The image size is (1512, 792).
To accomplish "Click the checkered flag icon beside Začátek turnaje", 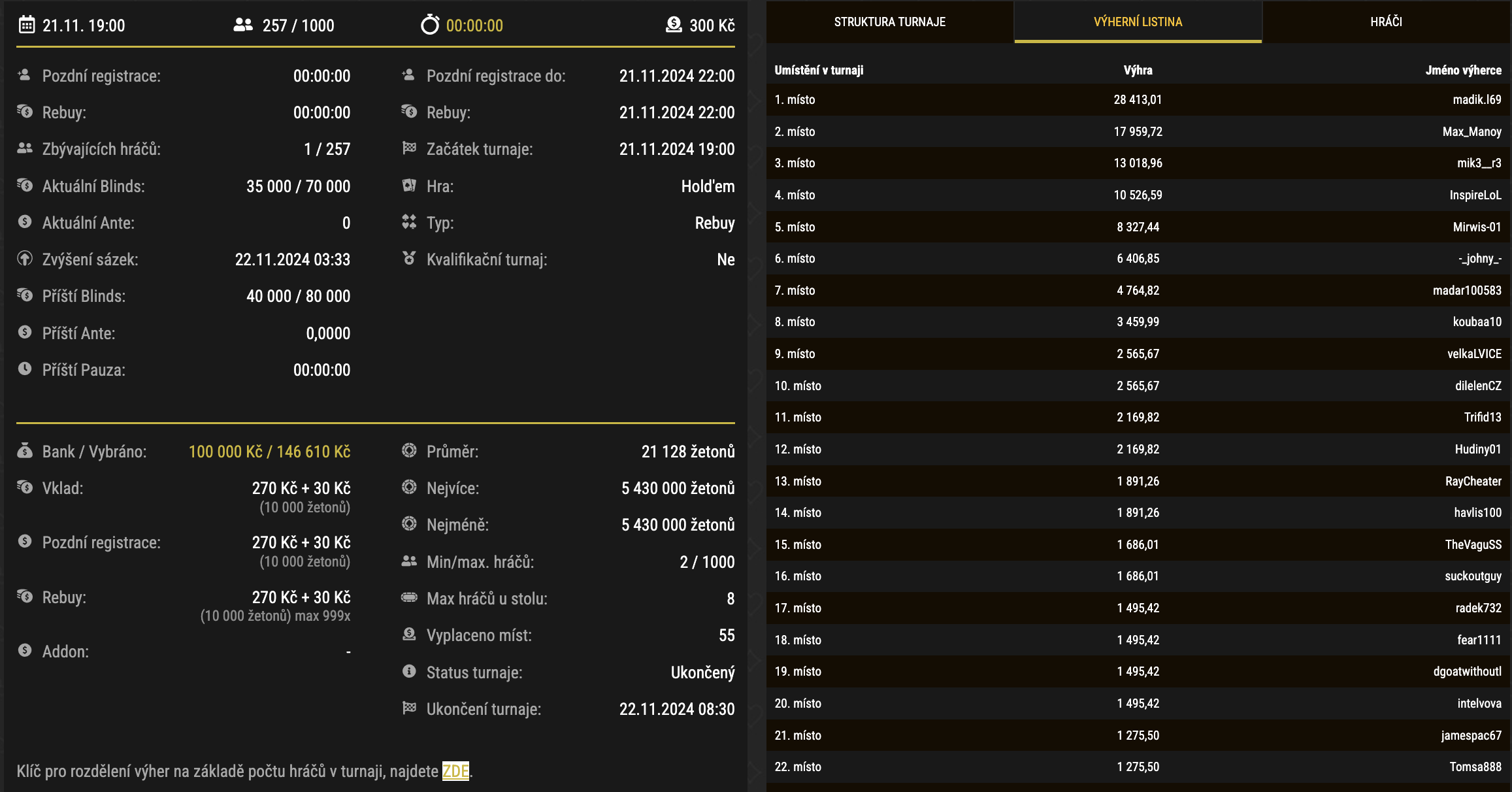I will 409,148.
